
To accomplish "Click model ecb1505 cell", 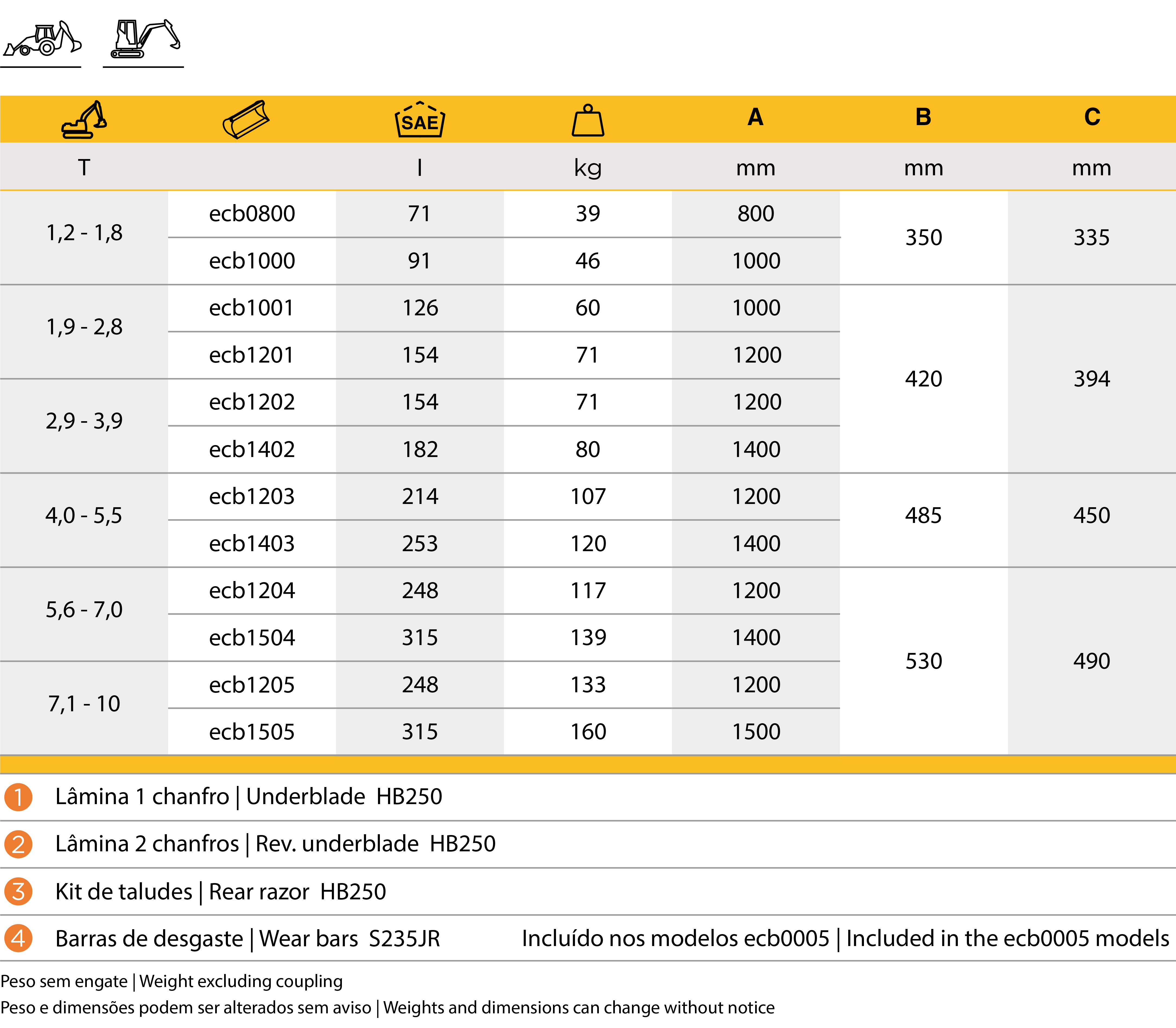I will [x=252, y=732].
